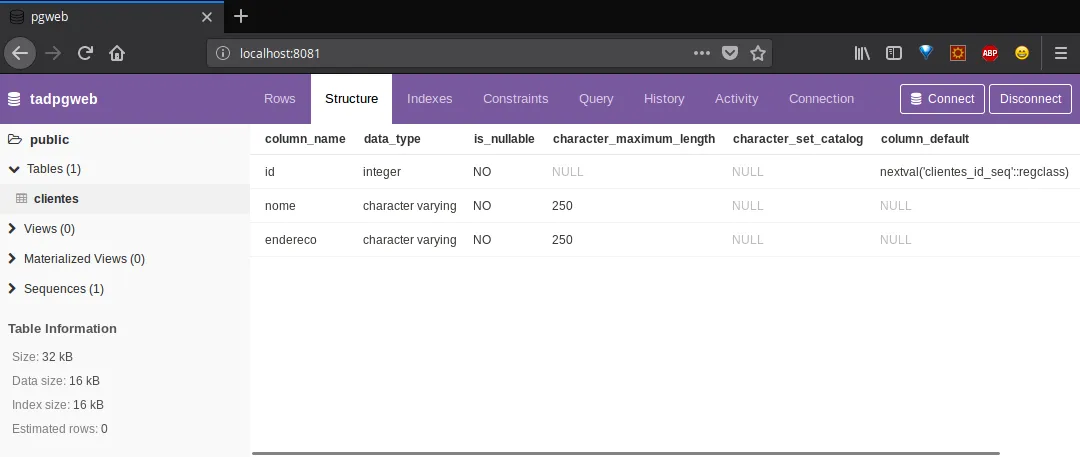Click the id column name cell
This screenshot has height=457, width=1080.
click(270, 172)
